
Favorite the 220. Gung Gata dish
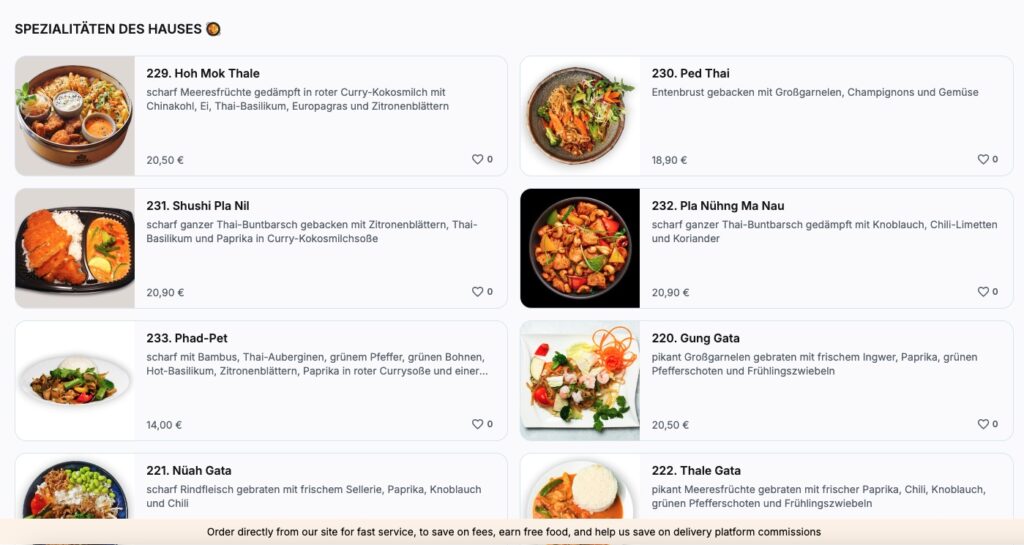tap(983, 424)
